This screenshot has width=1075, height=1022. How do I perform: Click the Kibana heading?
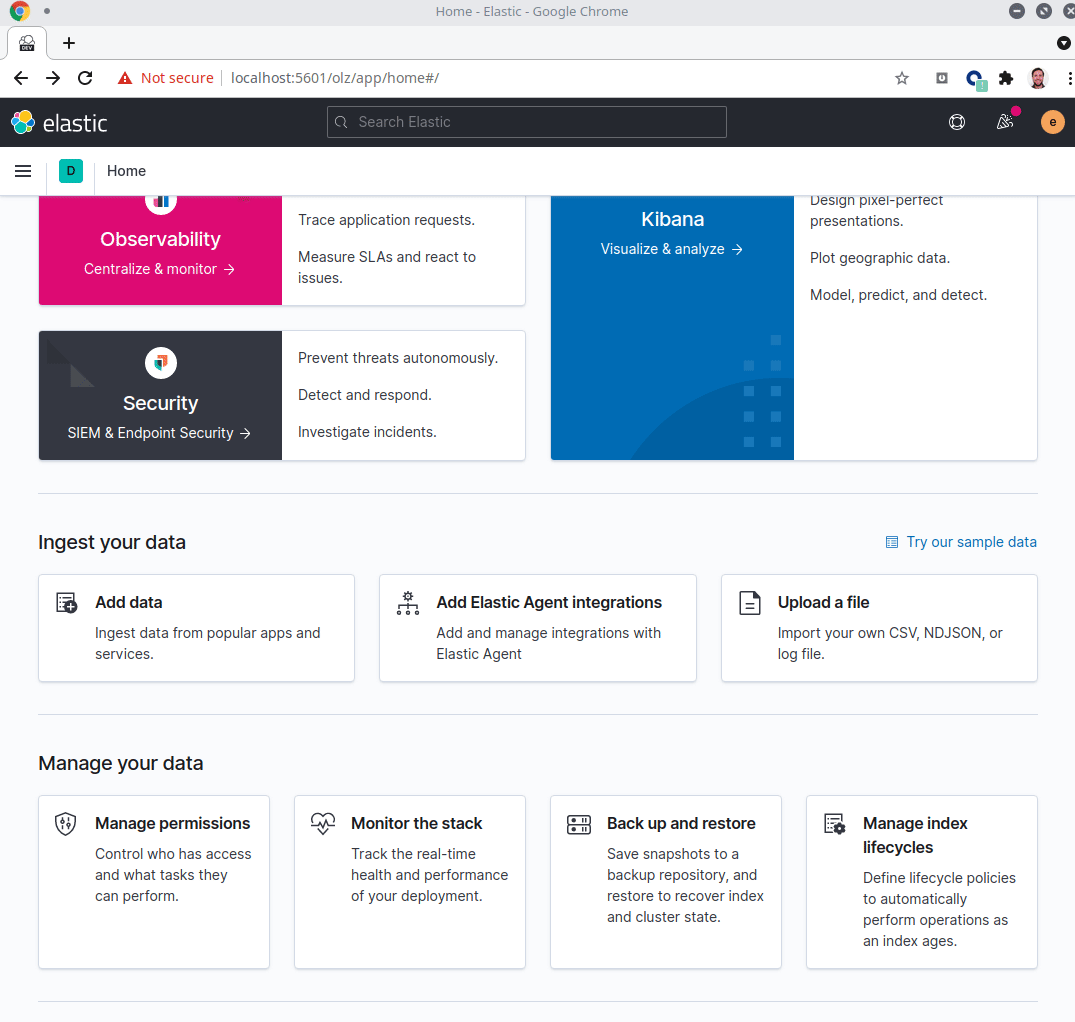[x=673, y=219]
